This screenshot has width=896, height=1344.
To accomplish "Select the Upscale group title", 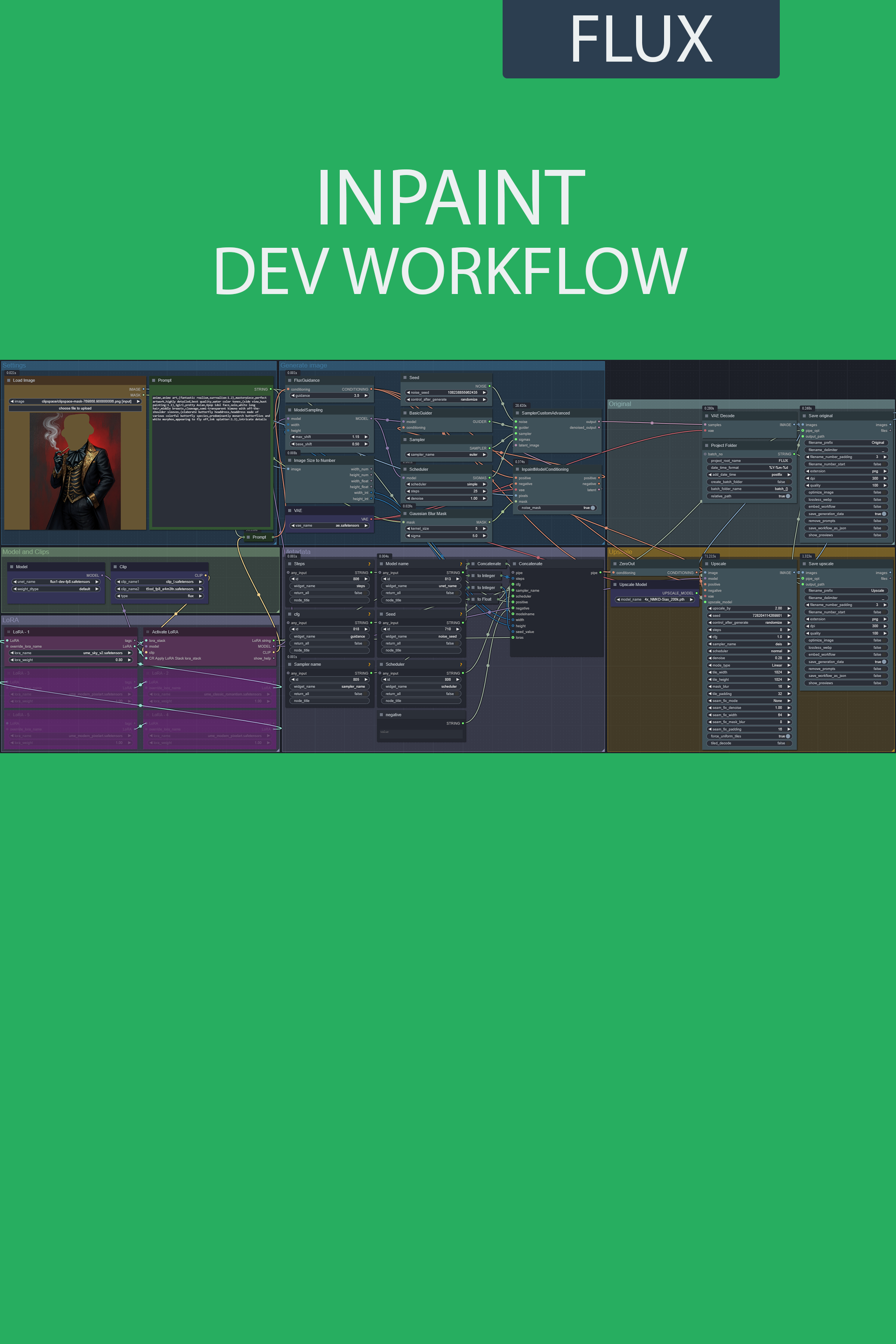I will [620, 552].
